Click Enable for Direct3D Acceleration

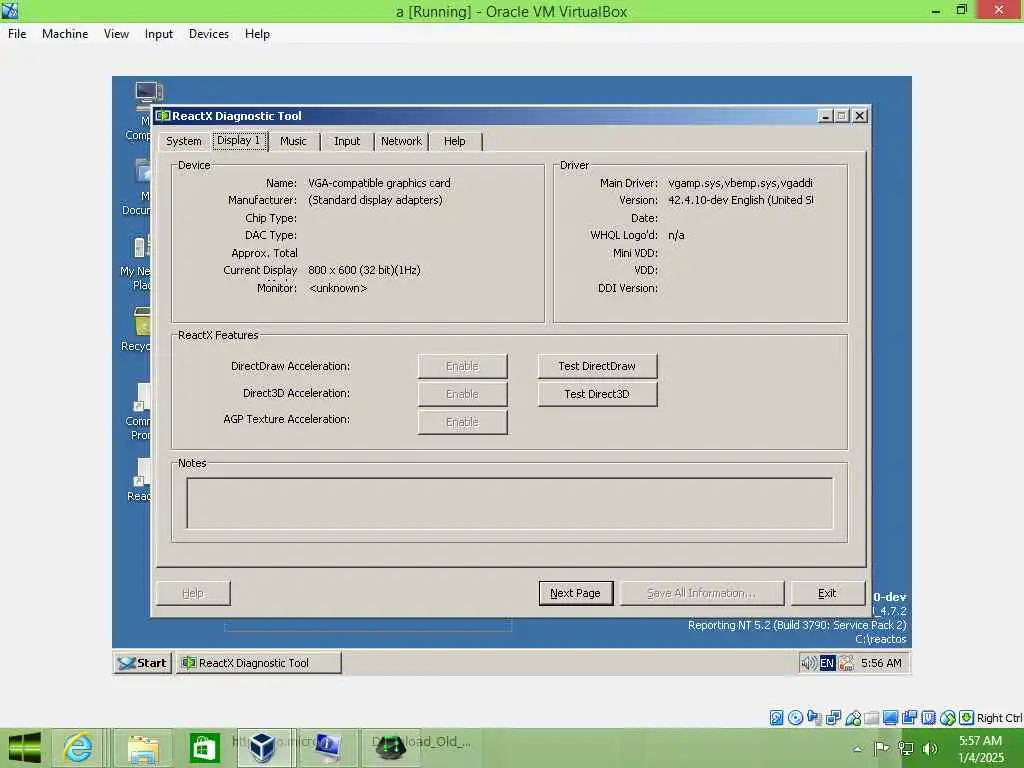[462, 394]
